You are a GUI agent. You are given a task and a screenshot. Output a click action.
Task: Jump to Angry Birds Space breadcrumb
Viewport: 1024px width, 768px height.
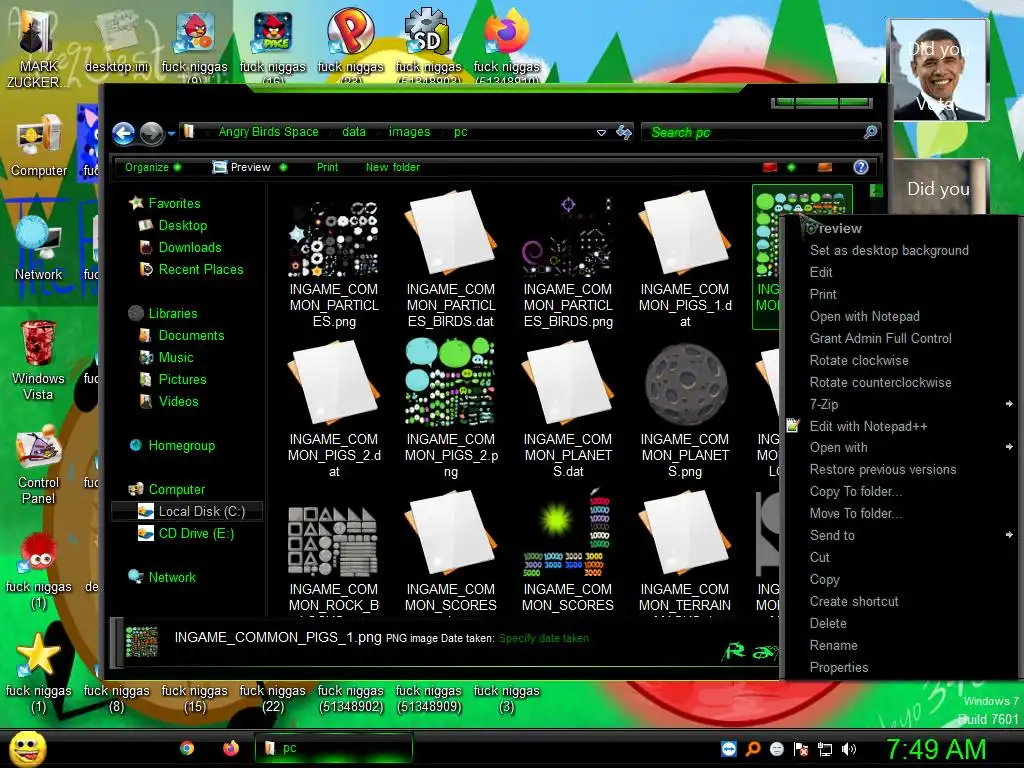tap(268, 132)
